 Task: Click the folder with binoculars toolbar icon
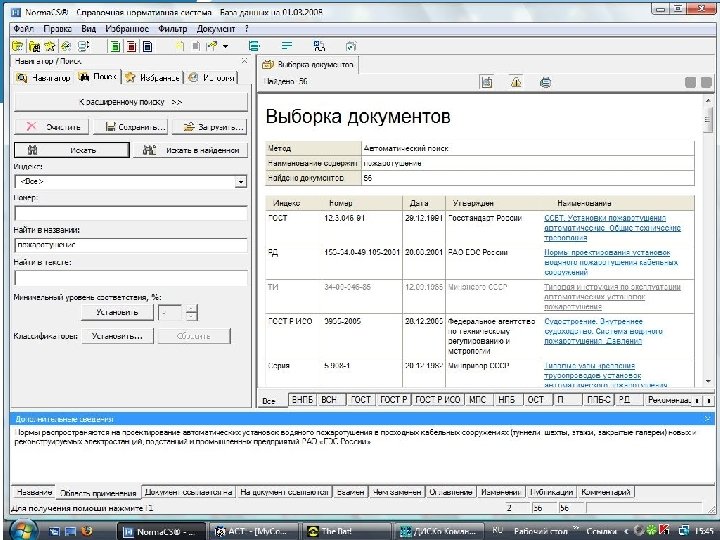pyautogui.click(x=34, y=46)
